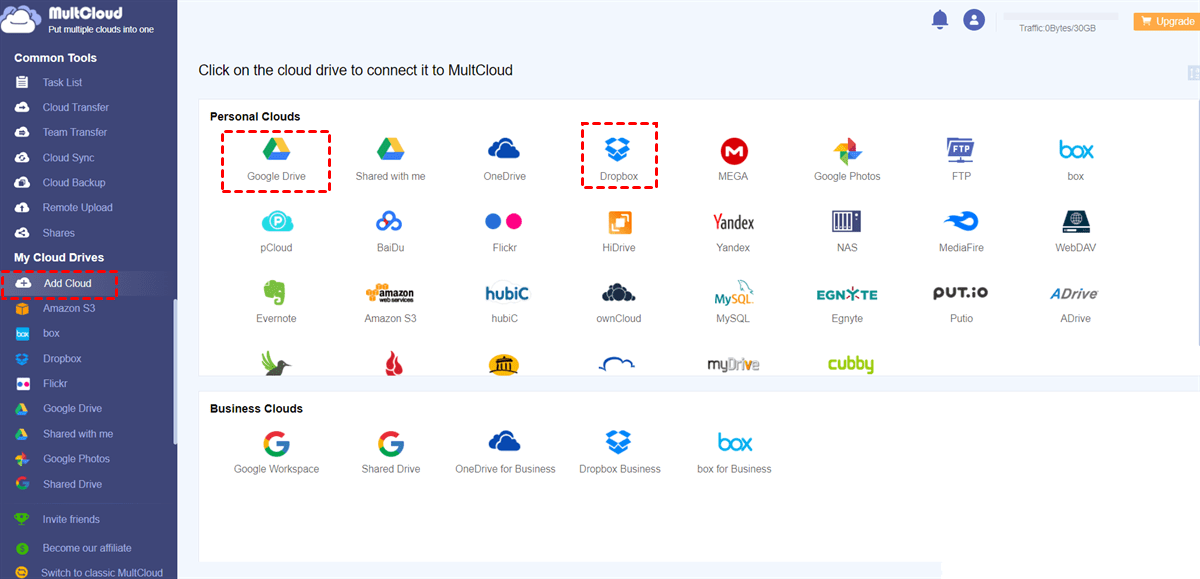Connect hubiC cloud drive

(506, 302)
